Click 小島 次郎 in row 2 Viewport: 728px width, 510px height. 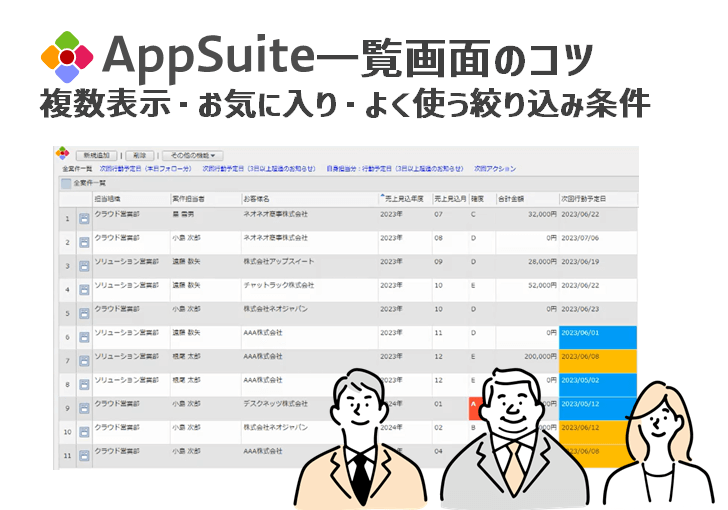click(x=187, y=238)
